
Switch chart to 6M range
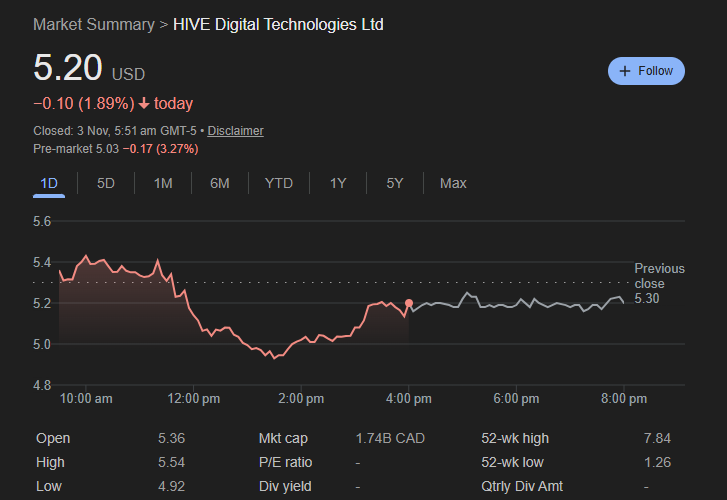click(220, 183)
